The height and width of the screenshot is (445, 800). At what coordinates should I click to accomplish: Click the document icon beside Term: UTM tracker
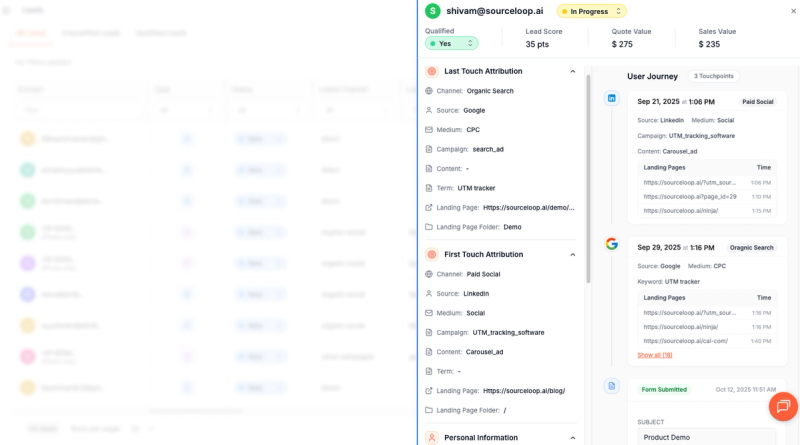tap(429, 188)
